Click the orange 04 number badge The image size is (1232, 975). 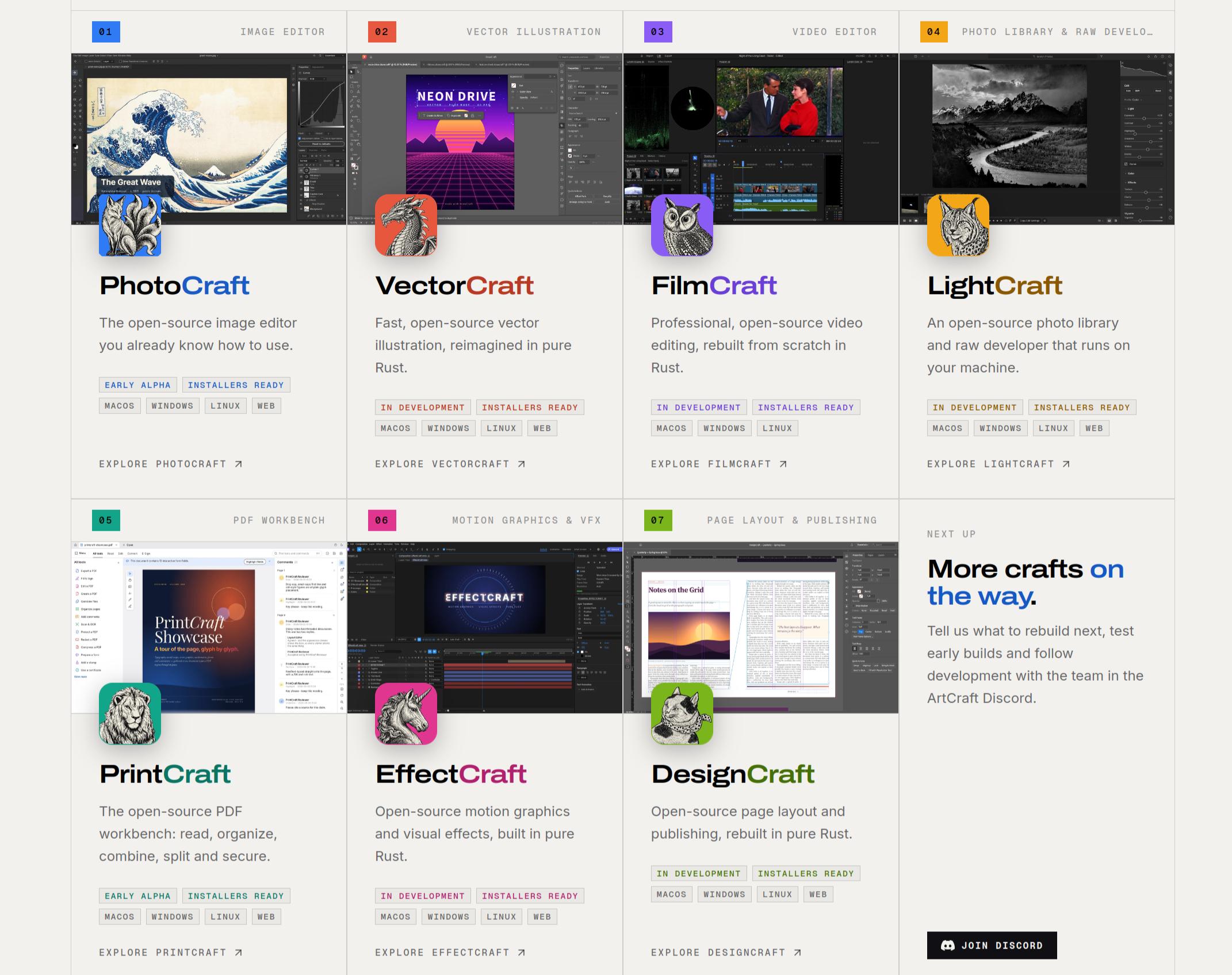(934, 32)
